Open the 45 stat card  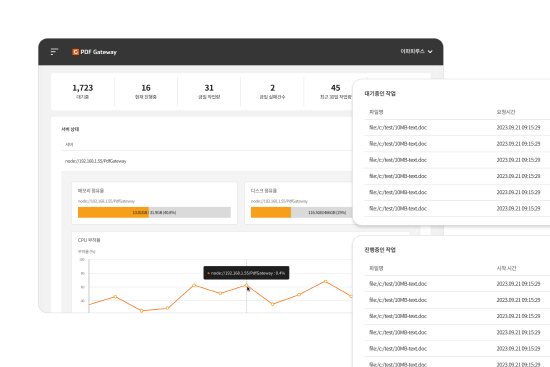click(335, 91)
